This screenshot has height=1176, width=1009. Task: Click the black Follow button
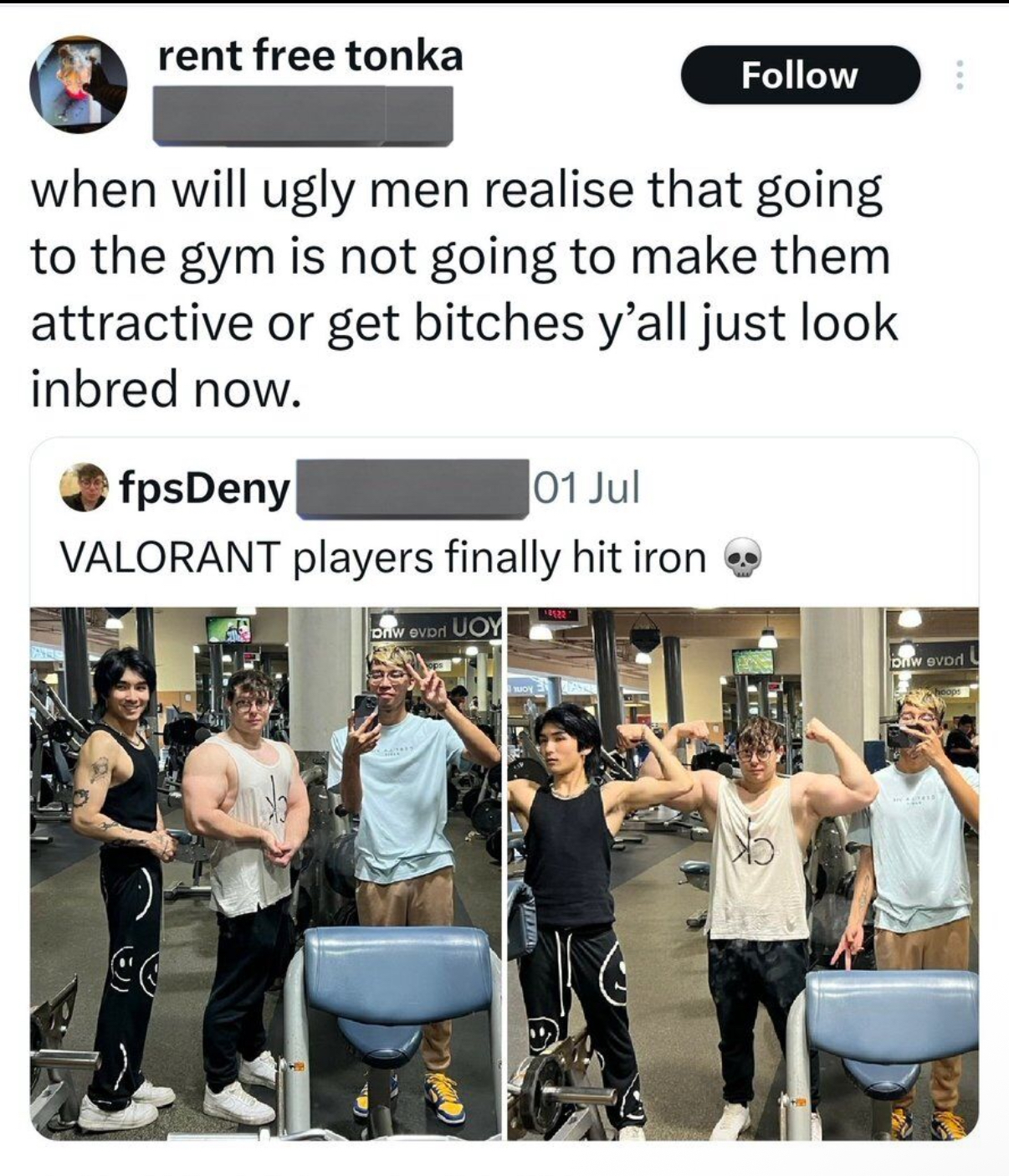click(801, 75)
